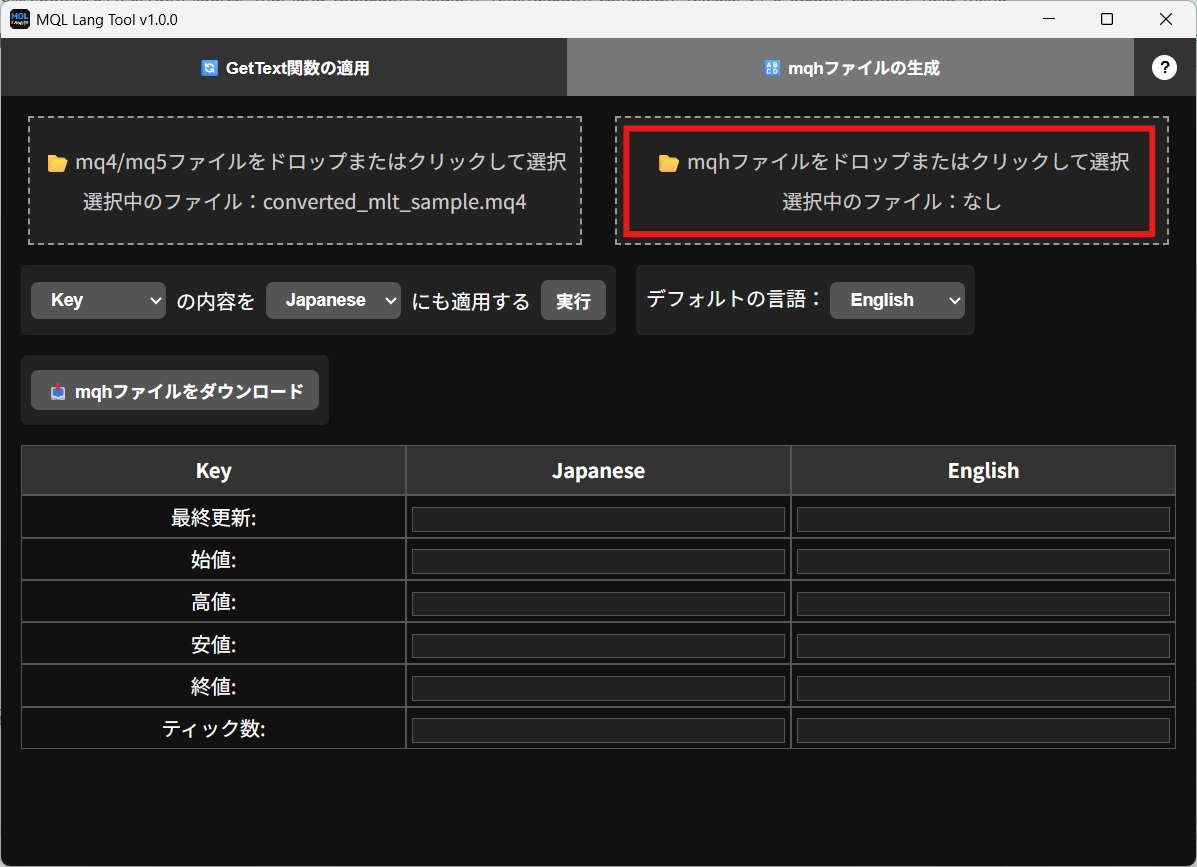Click the refresh icon on GetText関数の適用 tab
This screenshot has width=1197, height=867.
pos(209,68)
